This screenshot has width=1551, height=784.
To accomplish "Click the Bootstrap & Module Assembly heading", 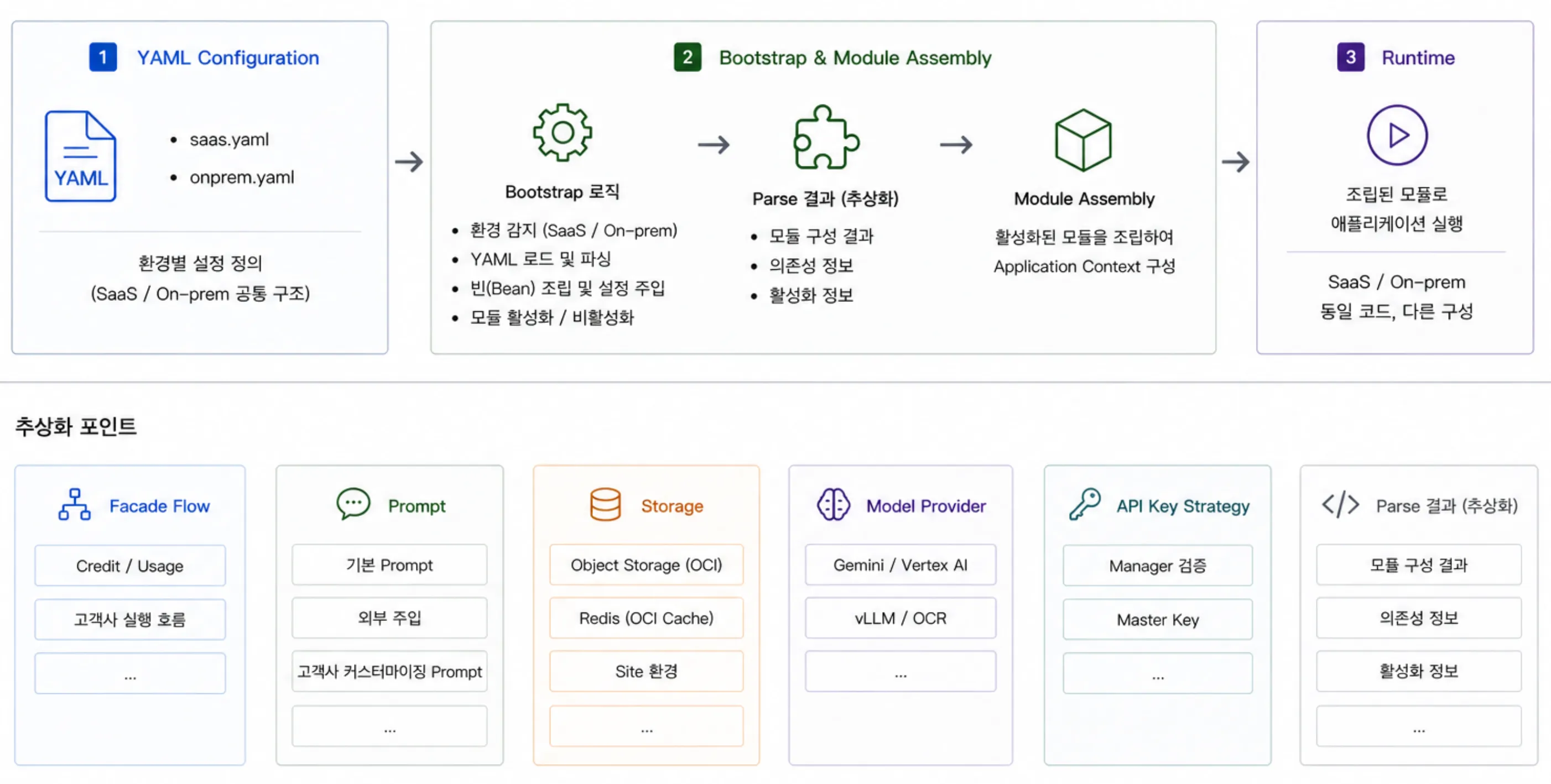I will coord(855,58).
